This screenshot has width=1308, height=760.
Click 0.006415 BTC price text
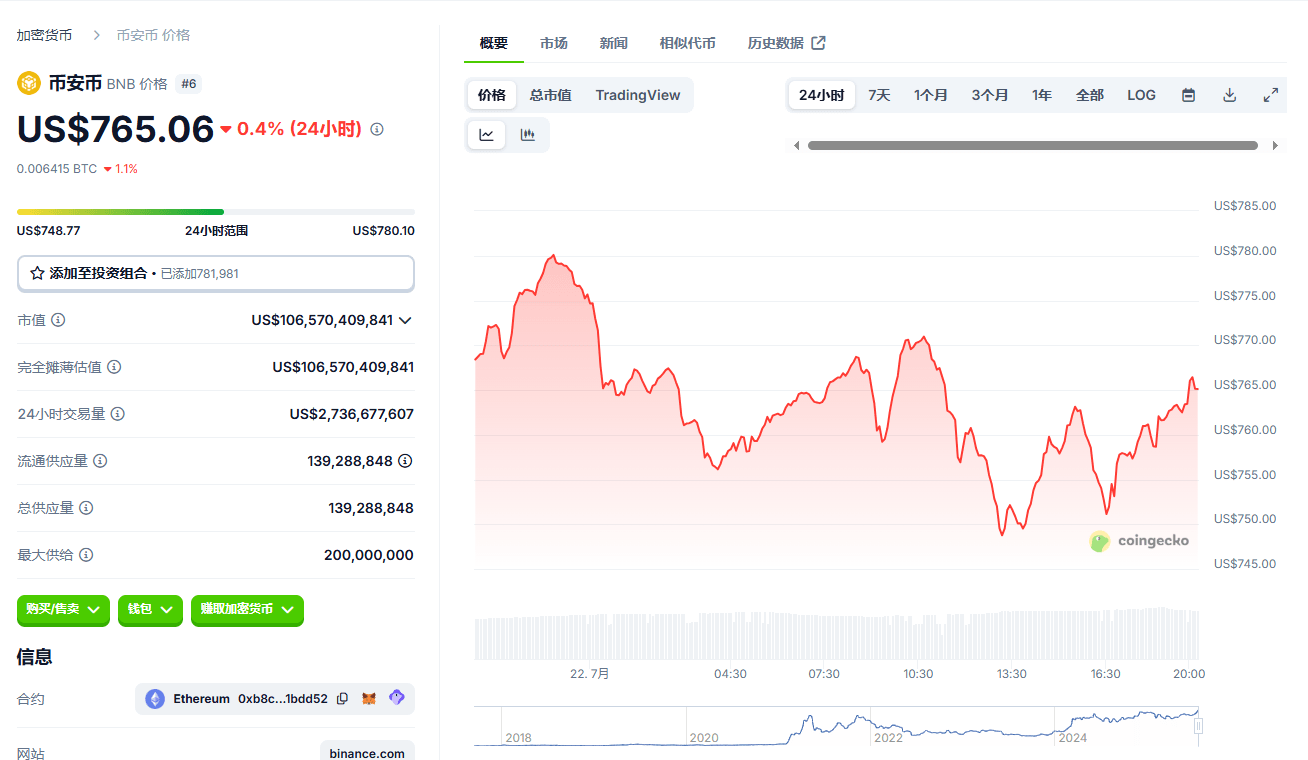57,169
